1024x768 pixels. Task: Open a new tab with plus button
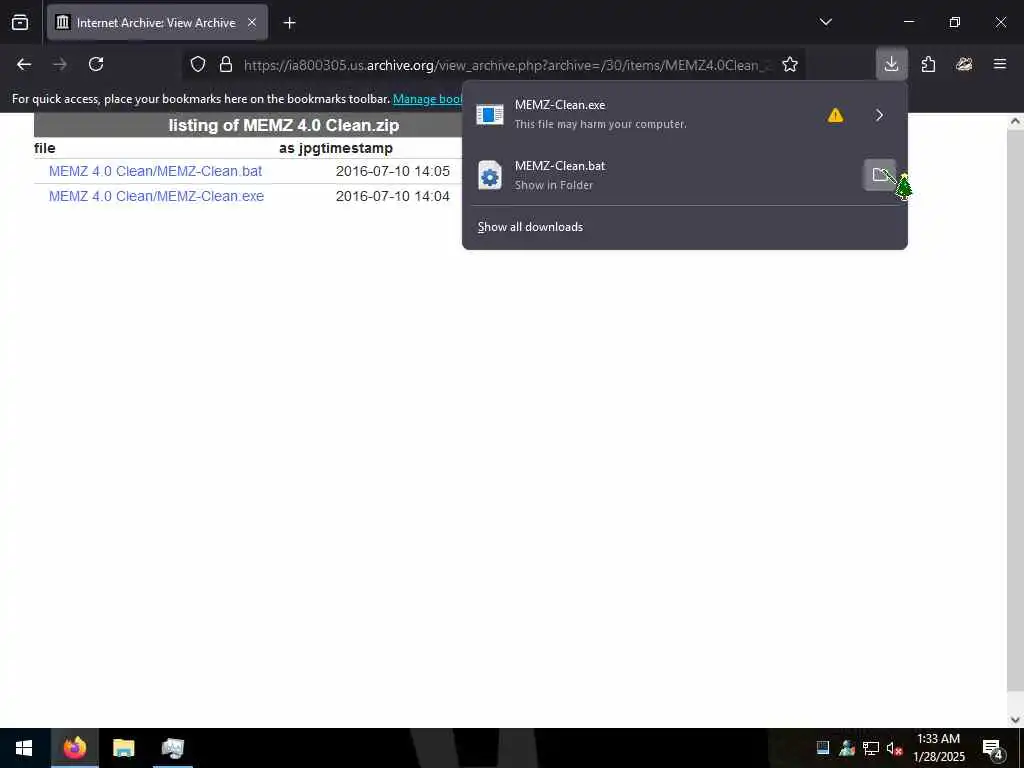pos(289,23)
